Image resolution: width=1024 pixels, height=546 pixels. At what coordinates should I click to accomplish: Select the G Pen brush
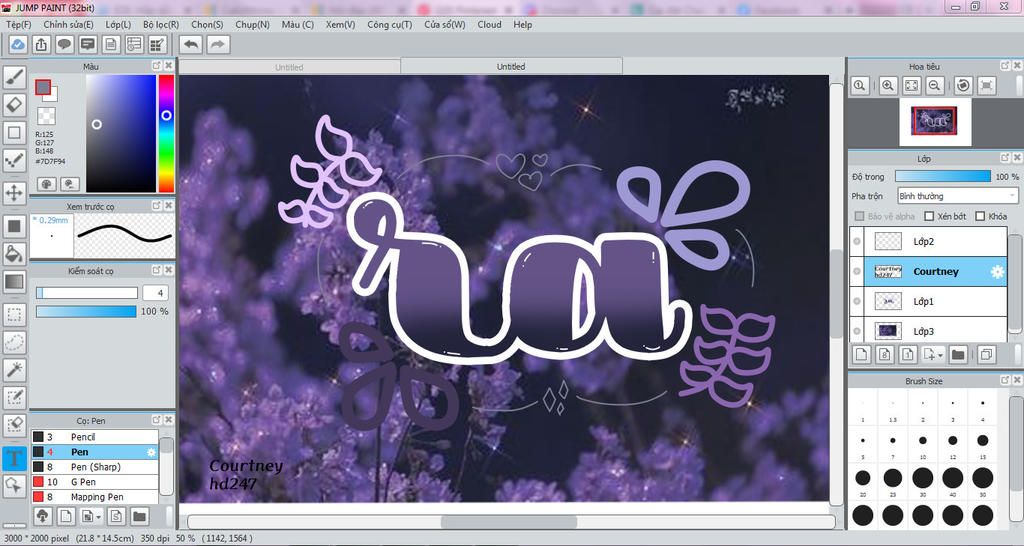click(x=95, y=482)
